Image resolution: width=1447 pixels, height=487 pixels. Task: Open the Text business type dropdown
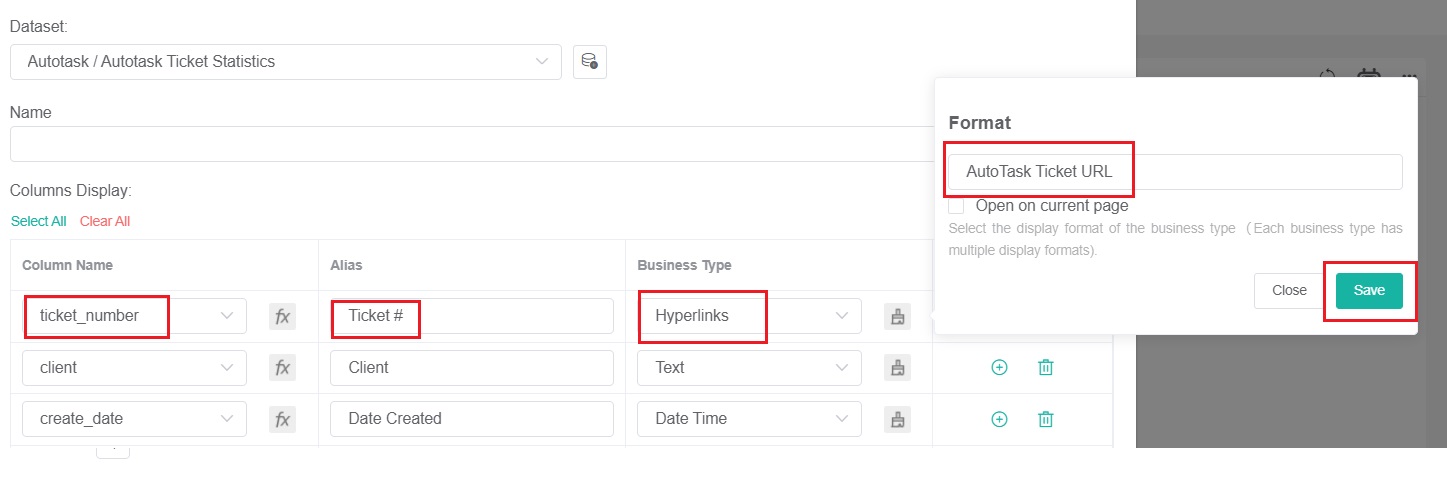tap(749, 367)
